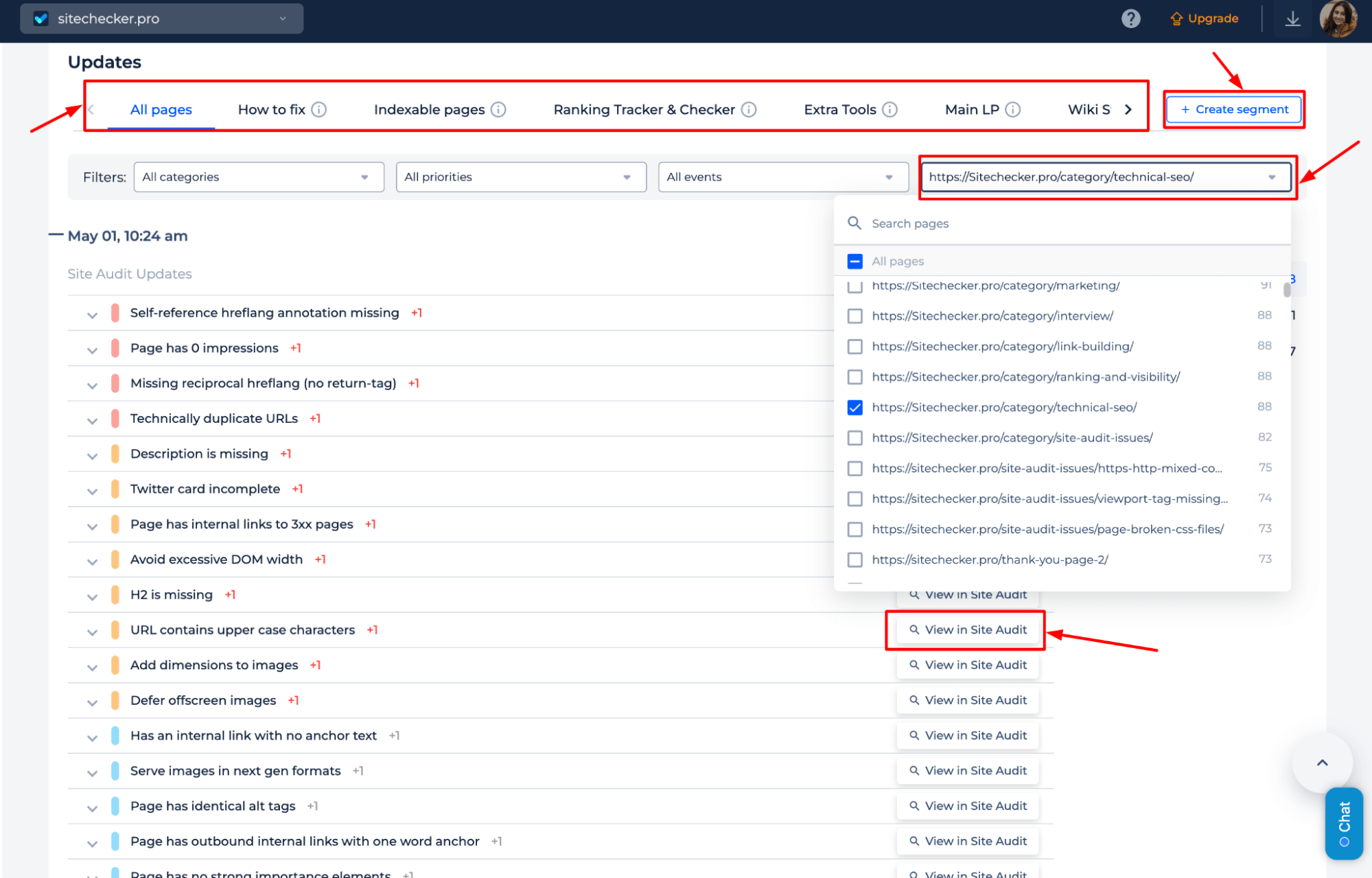Image resolution: width=1372 pixels, height=878 pixels.
Task: Open the All priorities filter dropdown
Action: (521, 177)
